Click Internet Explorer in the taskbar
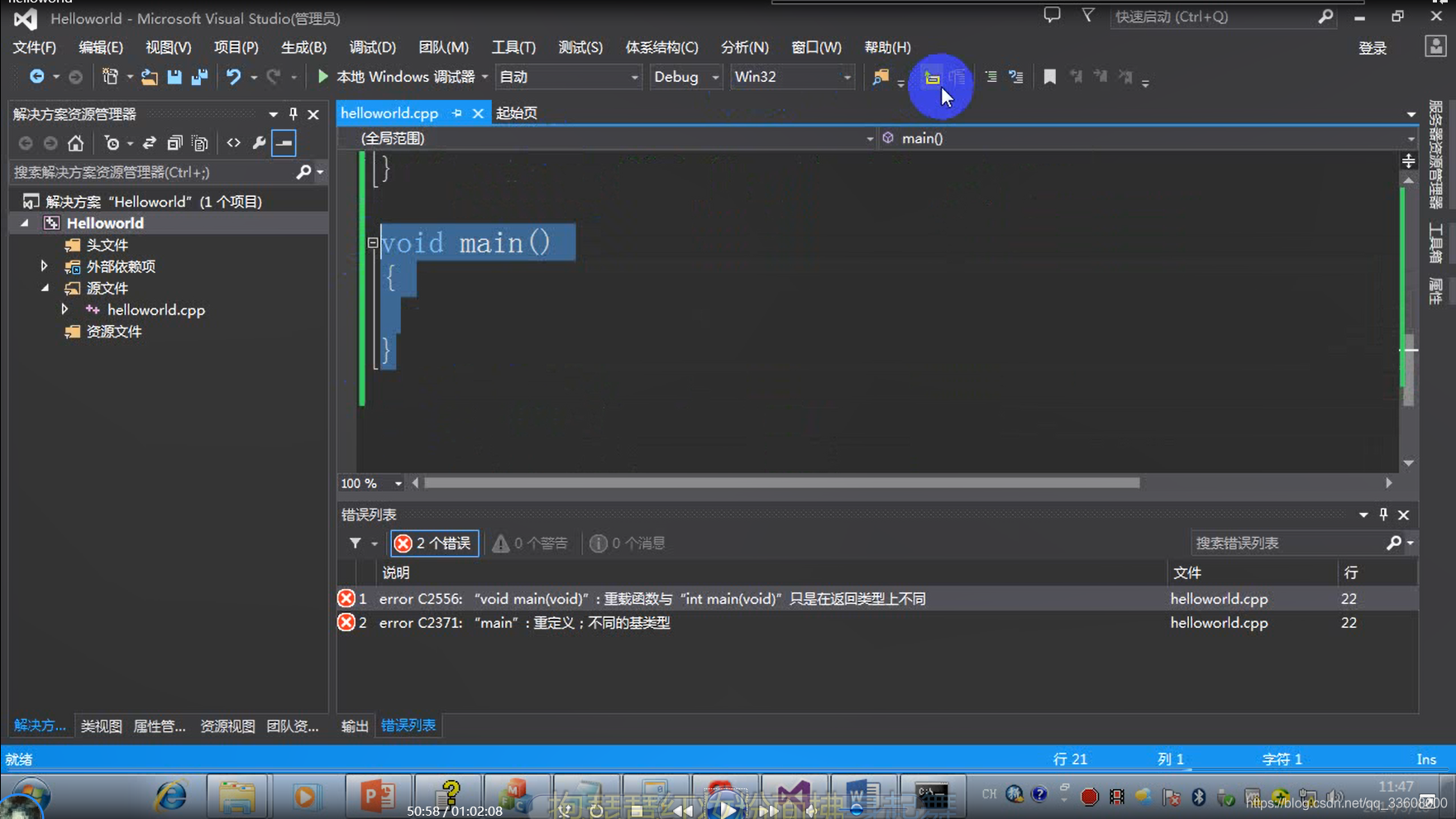Screen dimensions: 1456x819 pos(171,797)
